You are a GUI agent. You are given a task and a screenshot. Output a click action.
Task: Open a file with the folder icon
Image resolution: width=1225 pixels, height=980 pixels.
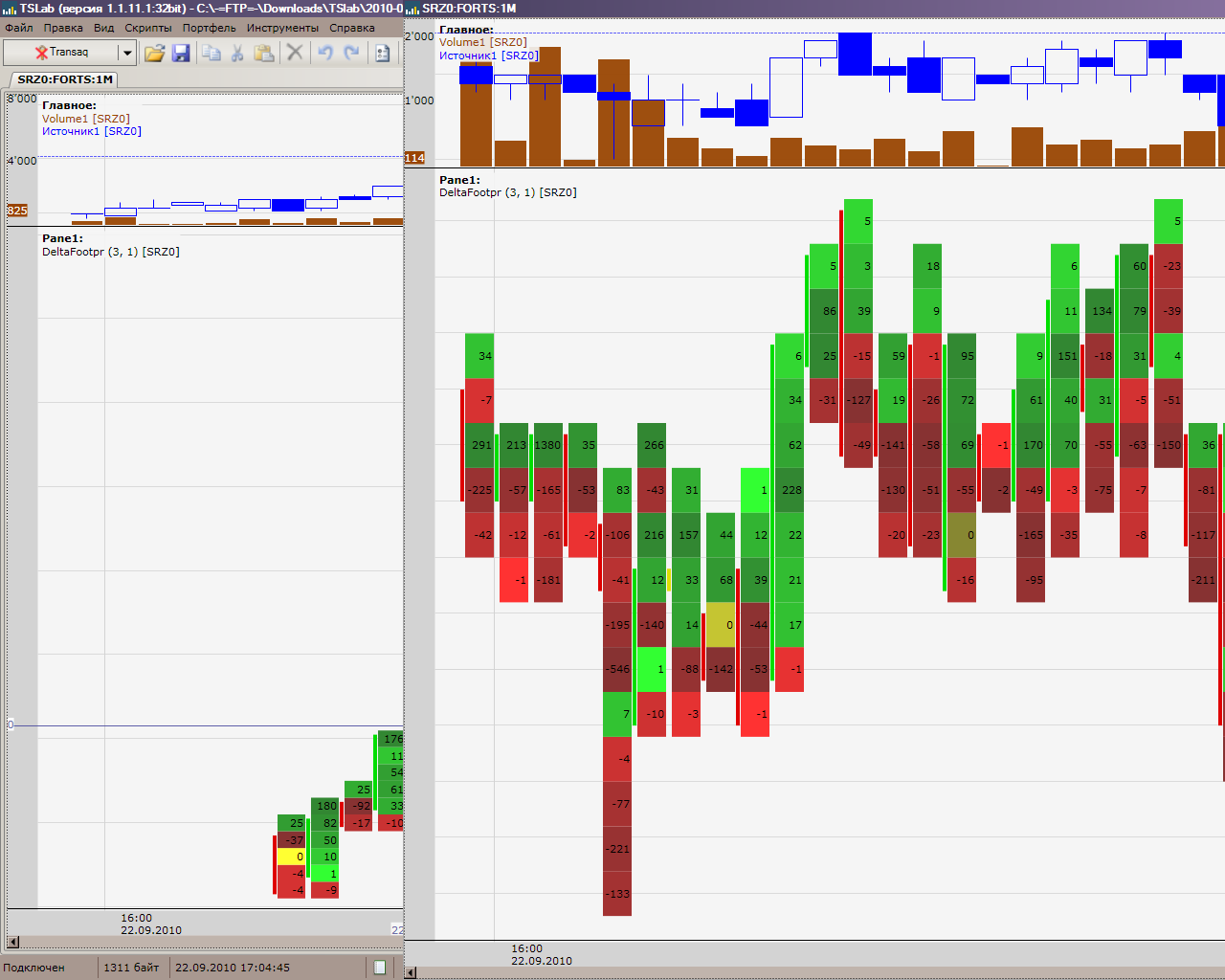coord(154,53)
